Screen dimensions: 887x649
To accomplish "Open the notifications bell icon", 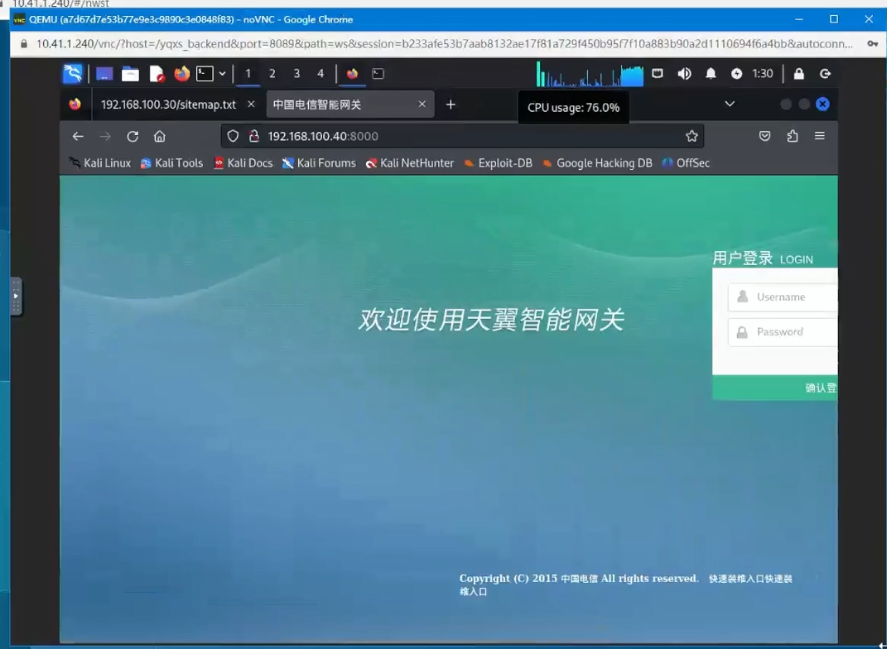I will pos(711,74).
